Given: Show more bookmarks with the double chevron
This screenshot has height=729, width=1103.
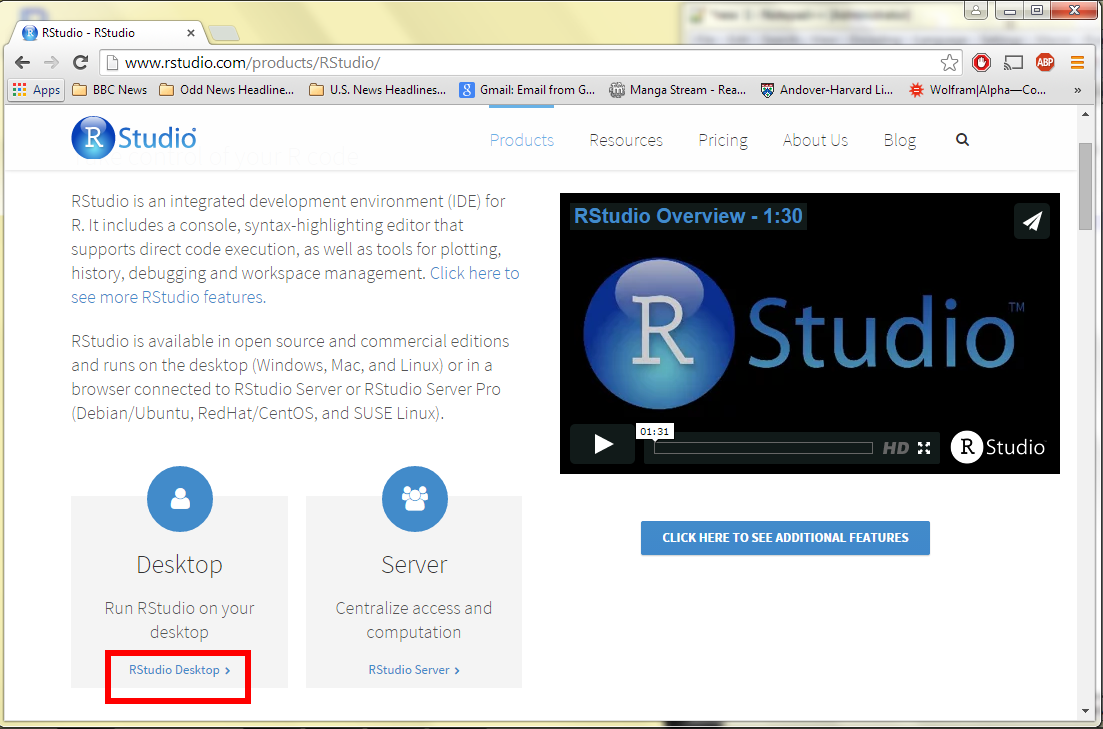Looking at the screenshot, I should (x=1077, y=90).
